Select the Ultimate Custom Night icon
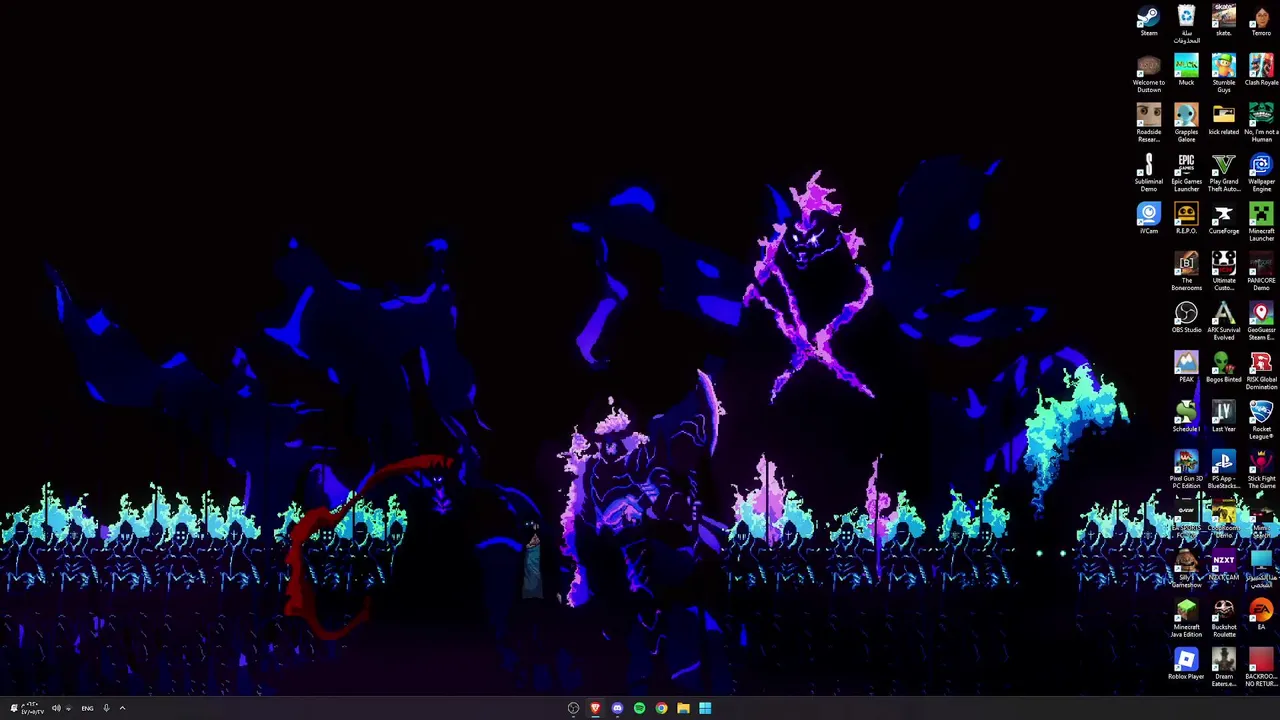 [1223, 272]
